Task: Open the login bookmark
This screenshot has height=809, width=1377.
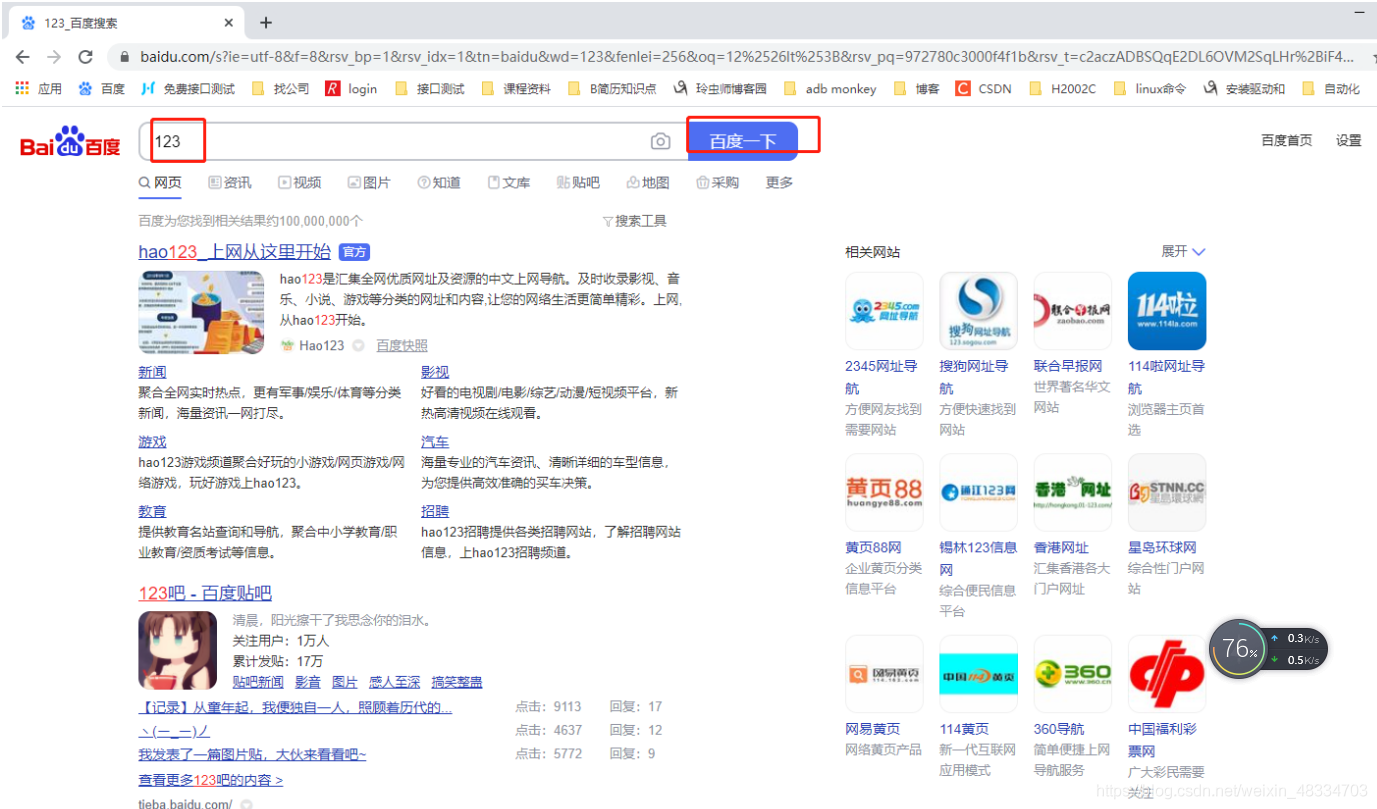Action: [x=351, y=88]
